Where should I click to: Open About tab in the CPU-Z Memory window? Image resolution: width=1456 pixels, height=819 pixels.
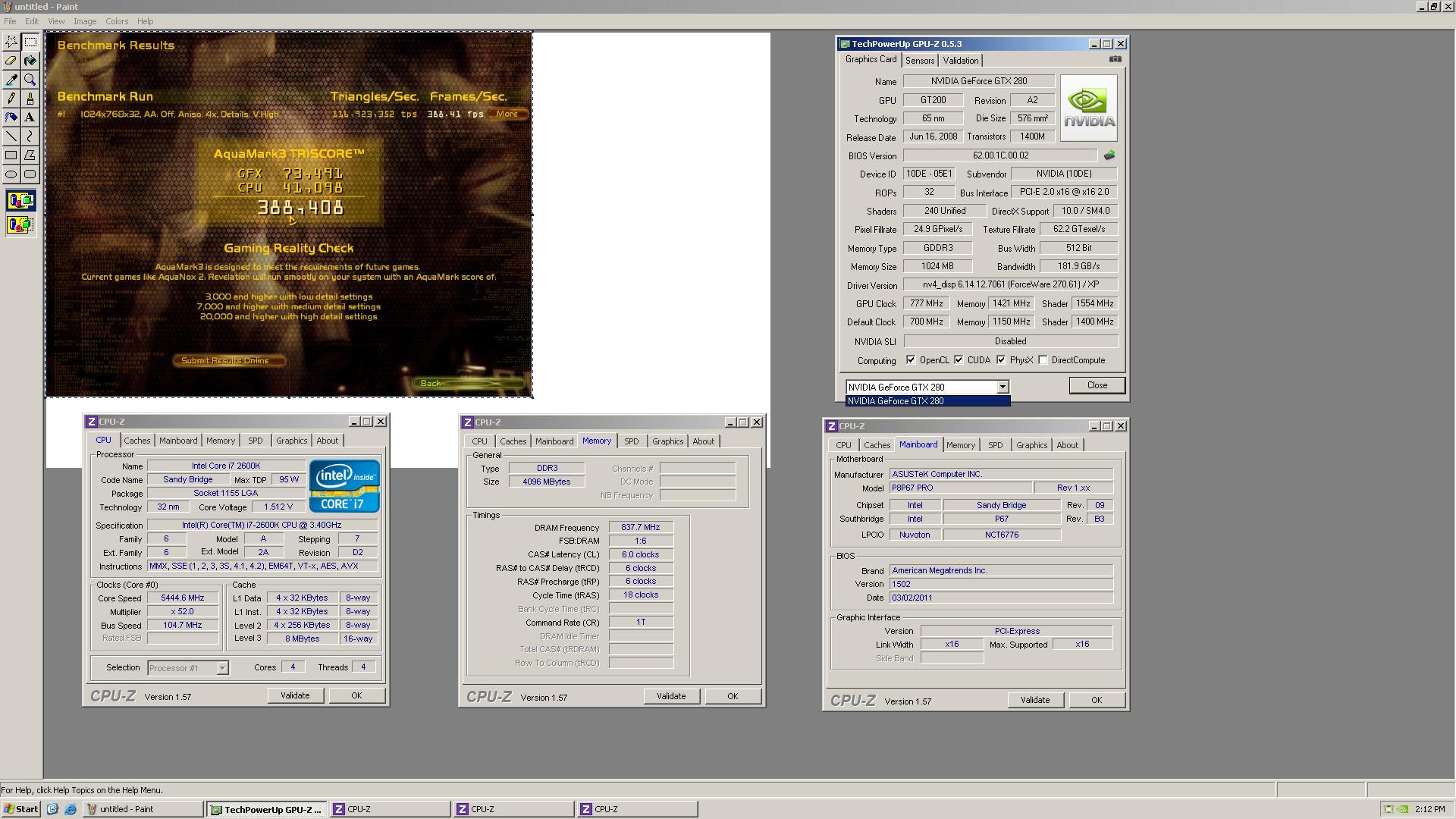pyautogui.click(x=703, y=441)
